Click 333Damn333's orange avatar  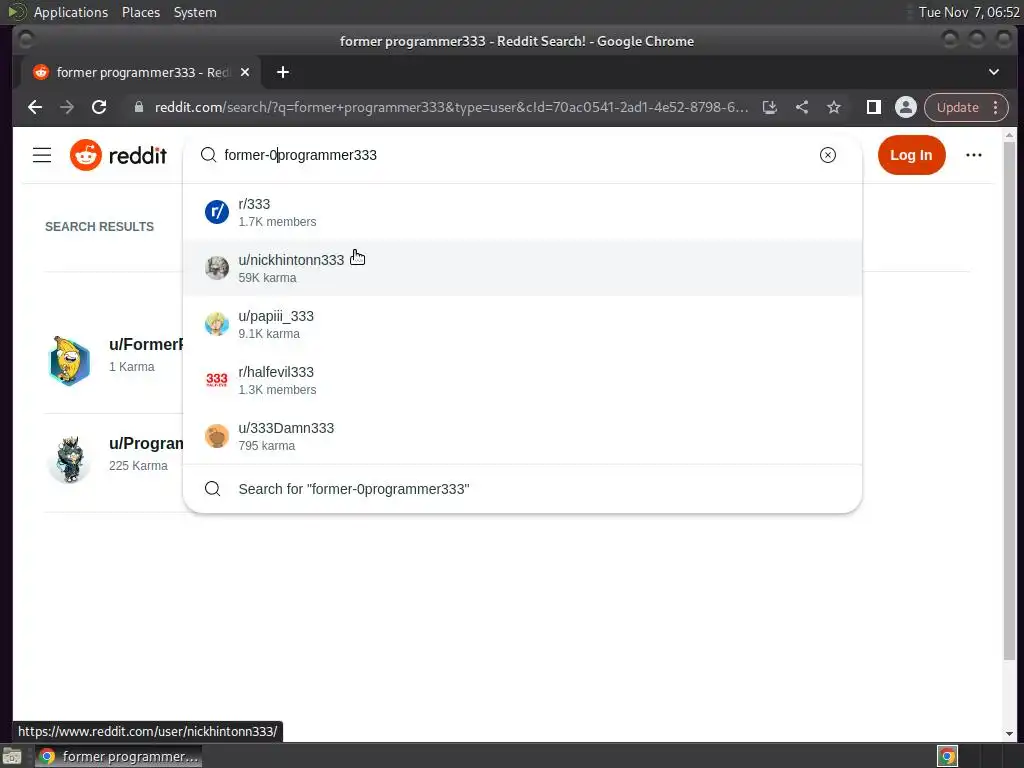217,436
